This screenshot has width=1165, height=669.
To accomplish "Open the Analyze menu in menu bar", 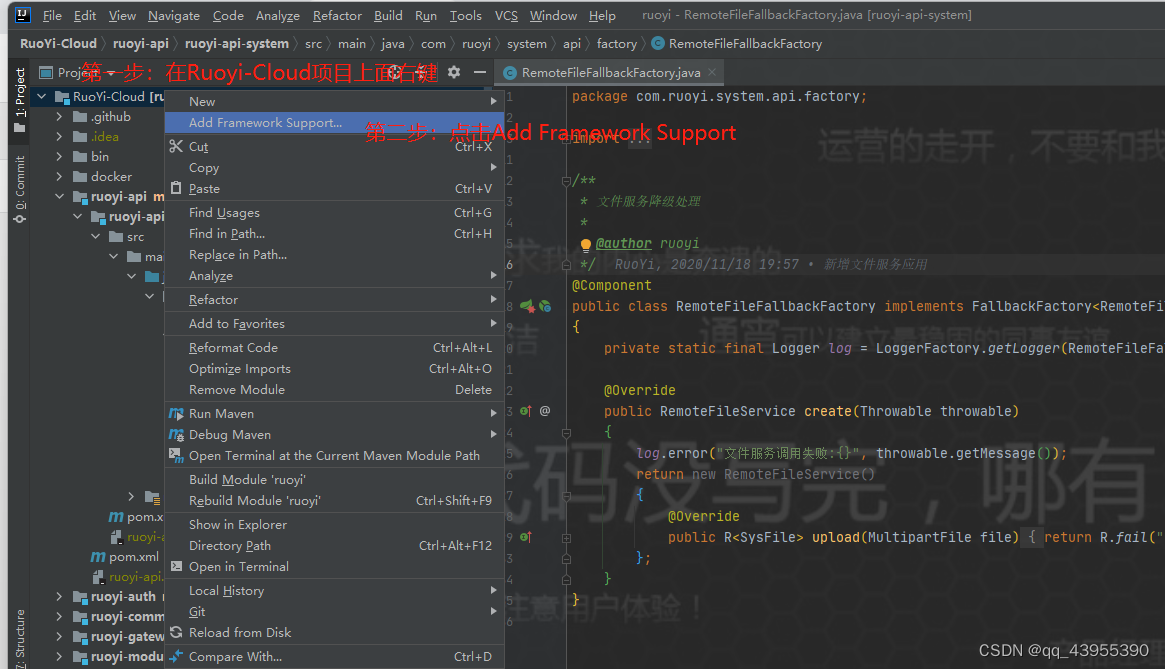I will pyautogui.click(x=278, y=16).
